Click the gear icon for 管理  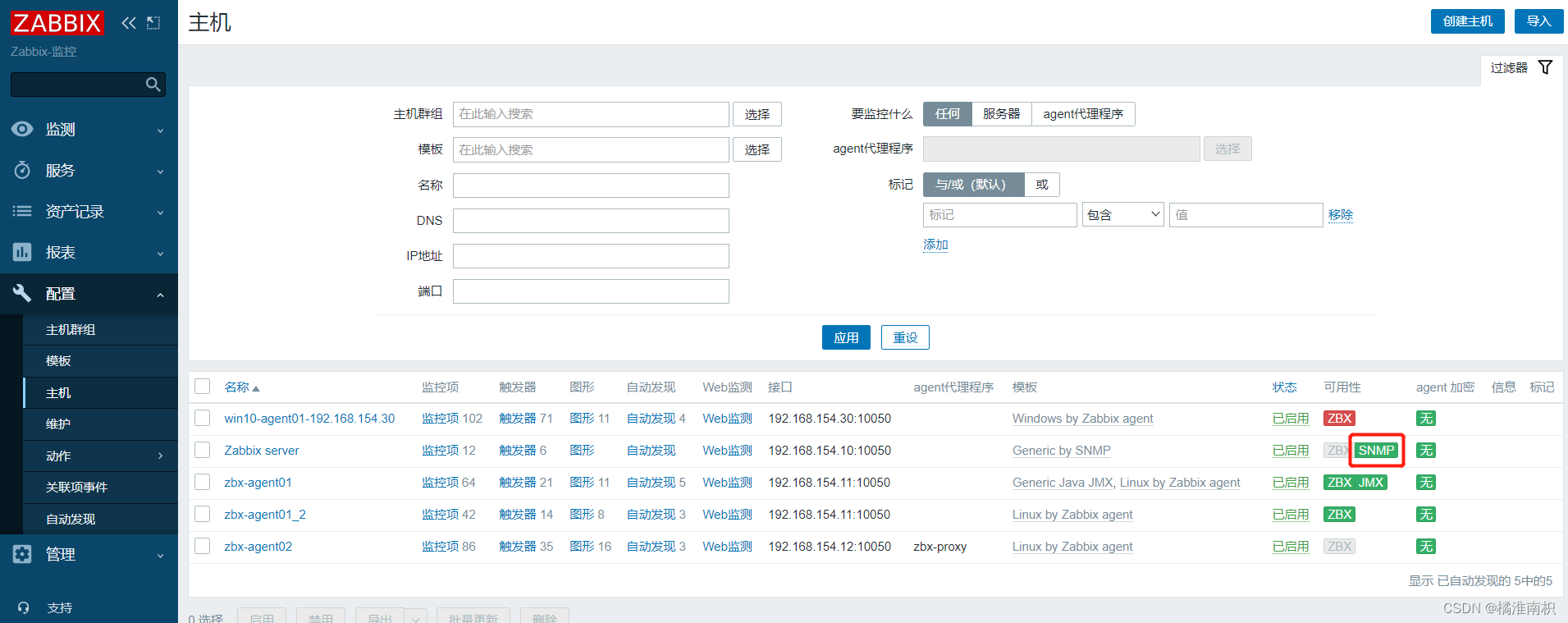[22, 554]
